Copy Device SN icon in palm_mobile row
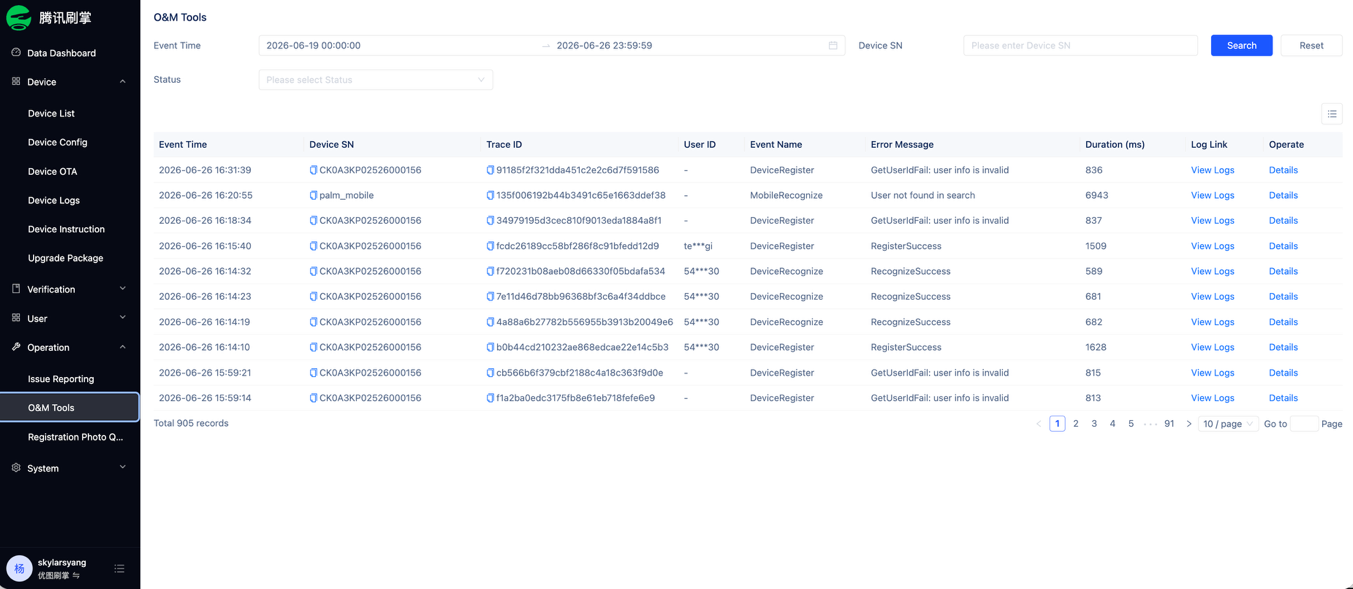 tap(313, 196)
